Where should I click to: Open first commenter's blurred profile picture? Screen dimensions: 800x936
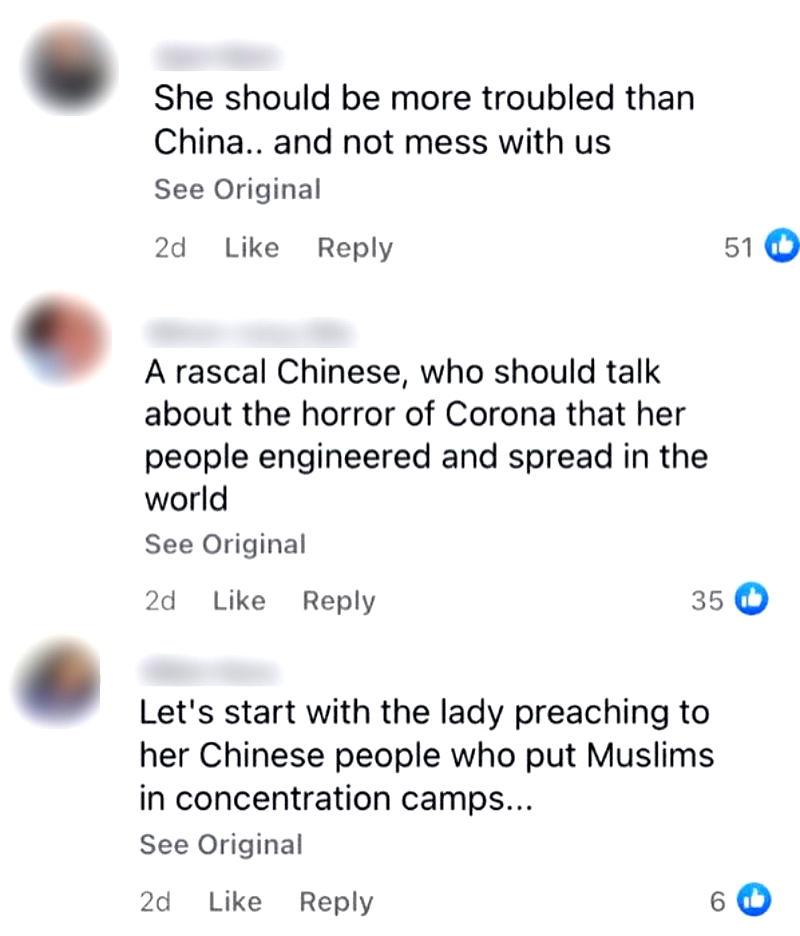tap(69, 68)
